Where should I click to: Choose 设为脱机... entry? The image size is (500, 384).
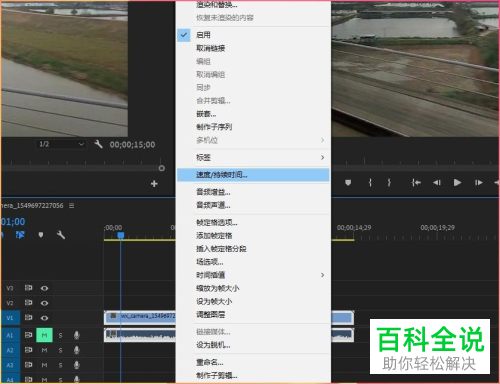click(x=253, y=345)
